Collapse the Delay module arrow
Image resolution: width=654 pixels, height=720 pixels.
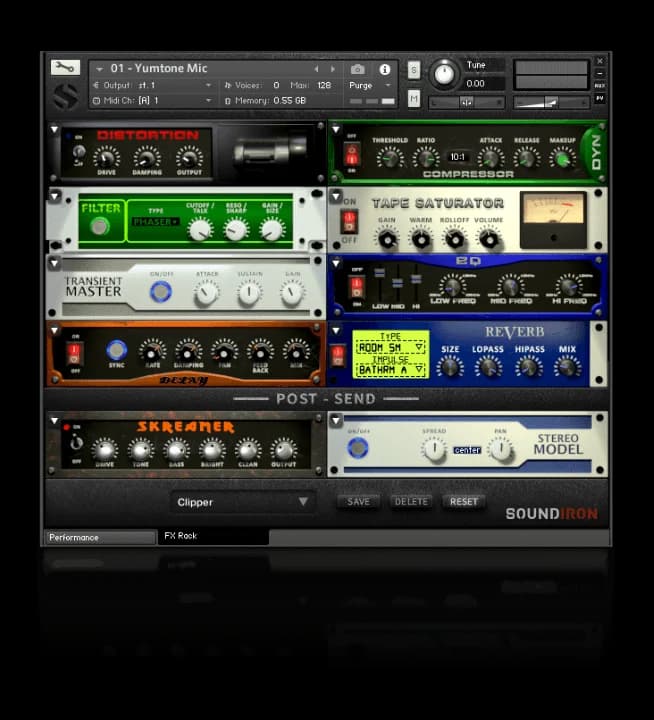click(x=55, y=330)
